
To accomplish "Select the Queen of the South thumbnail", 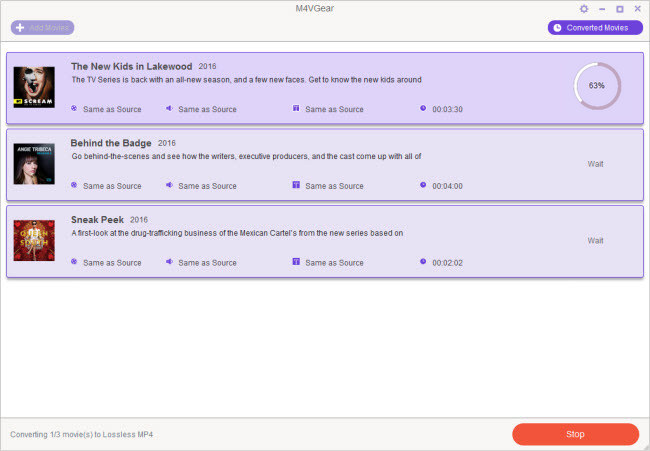I will [34, 240].
